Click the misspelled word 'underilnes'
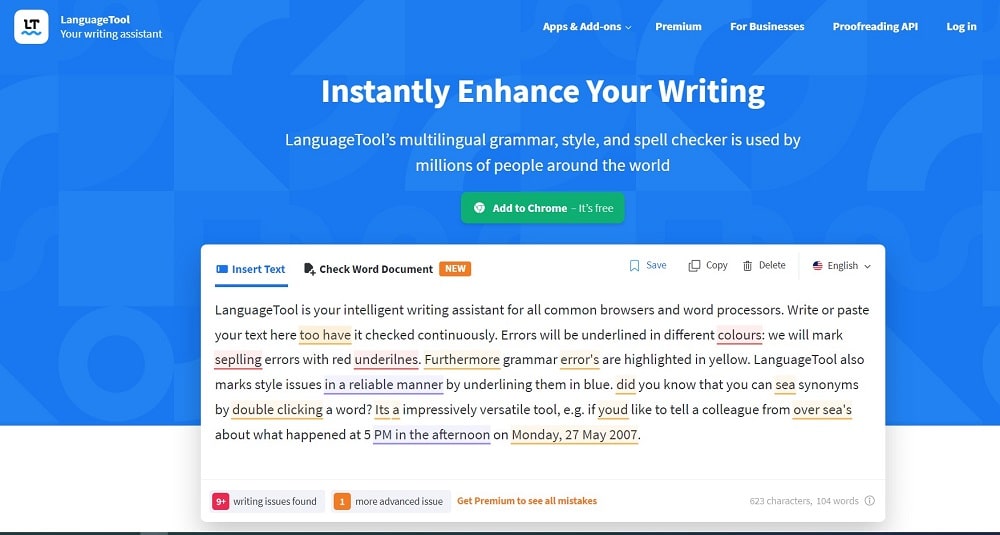The height and width of the screenshot is (535, 1000). pos(386,360)
